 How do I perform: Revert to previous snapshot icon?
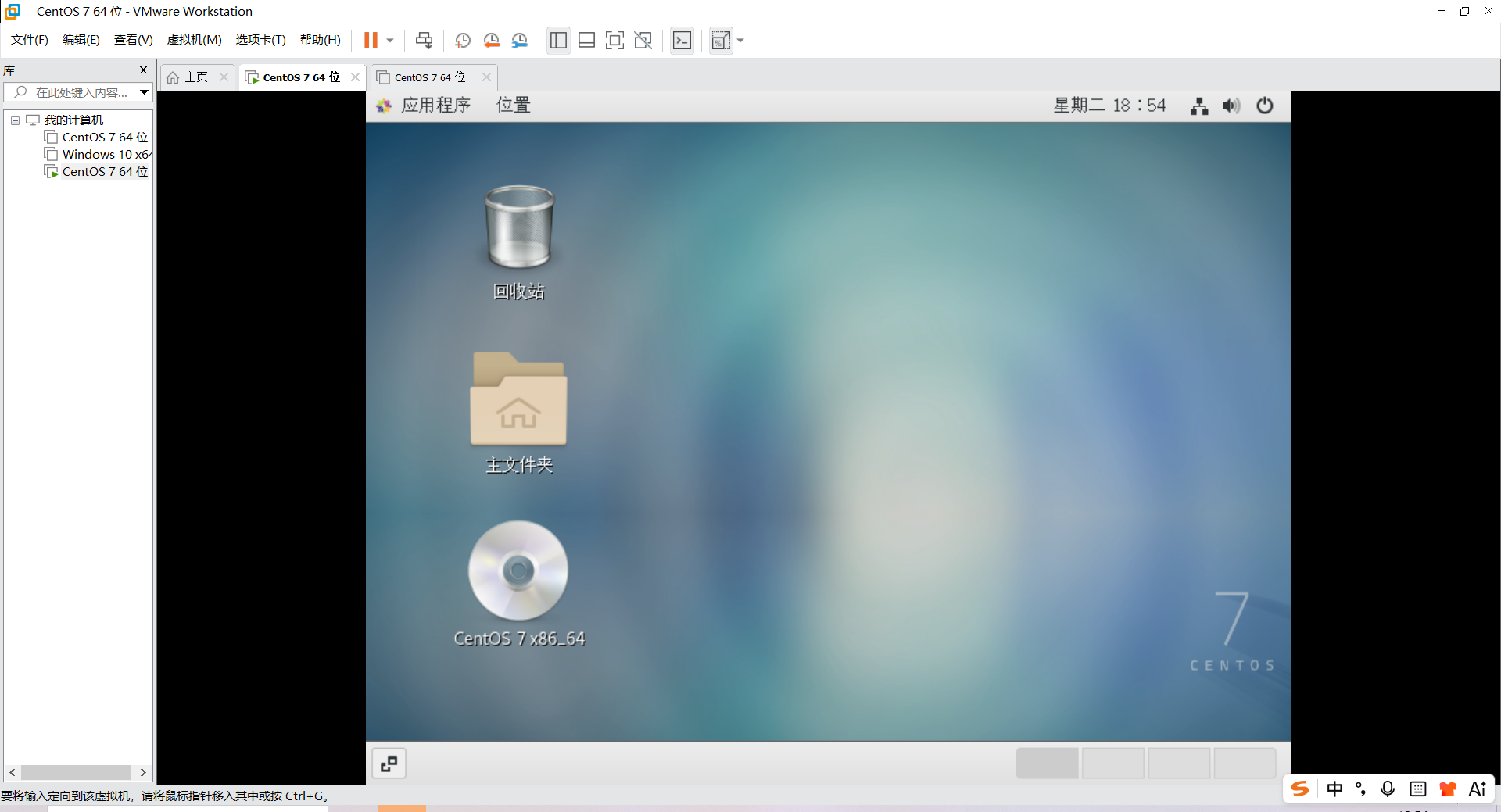pos(492,41)
